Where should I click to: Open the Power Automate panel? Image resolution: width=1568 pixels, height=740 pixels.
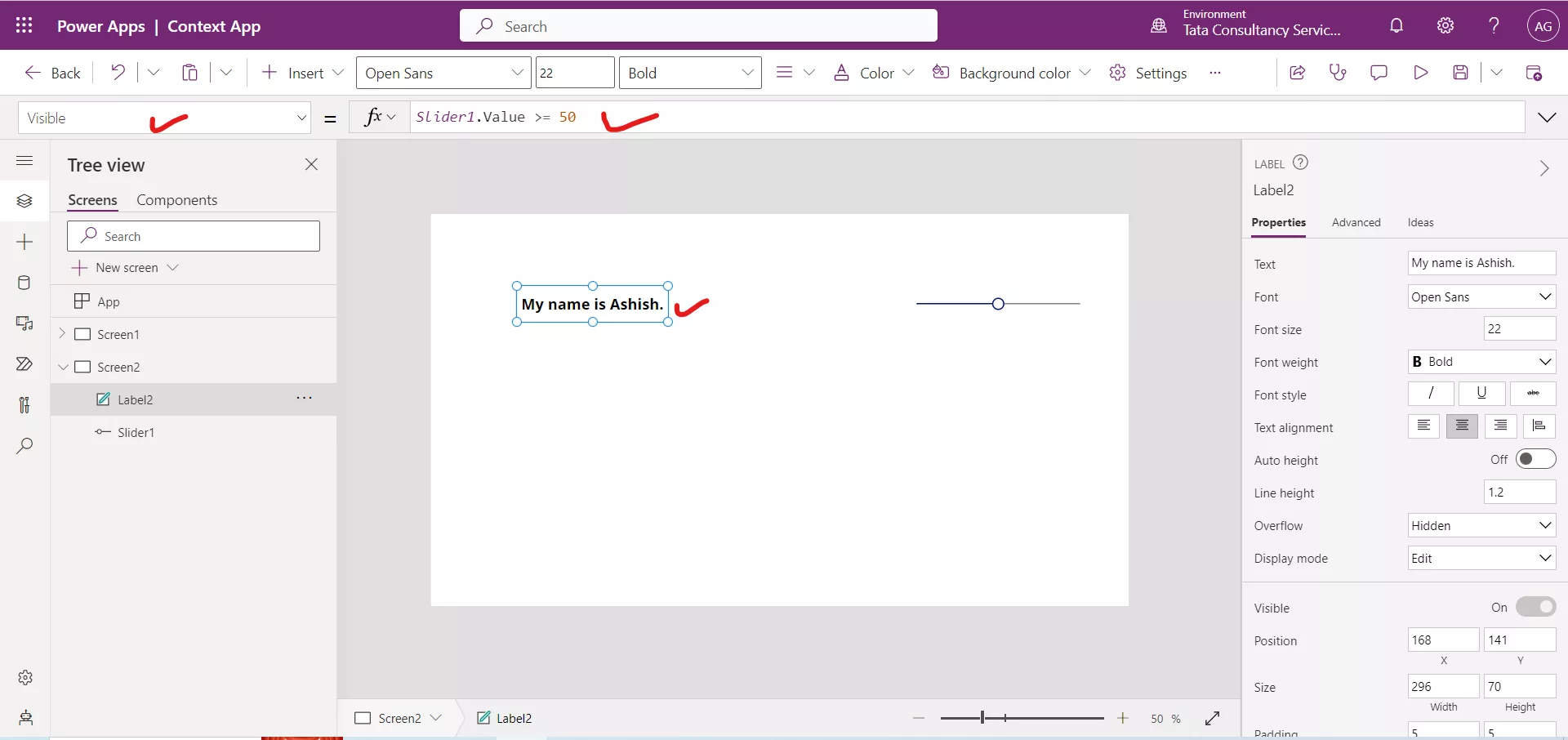pyautogui.click(x=25, y=364)
